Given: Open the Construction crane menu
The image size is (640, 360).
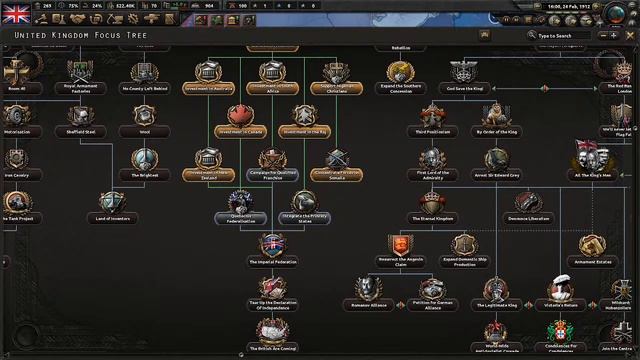Looking at the screenshot, I should click(x=115, y=19).
